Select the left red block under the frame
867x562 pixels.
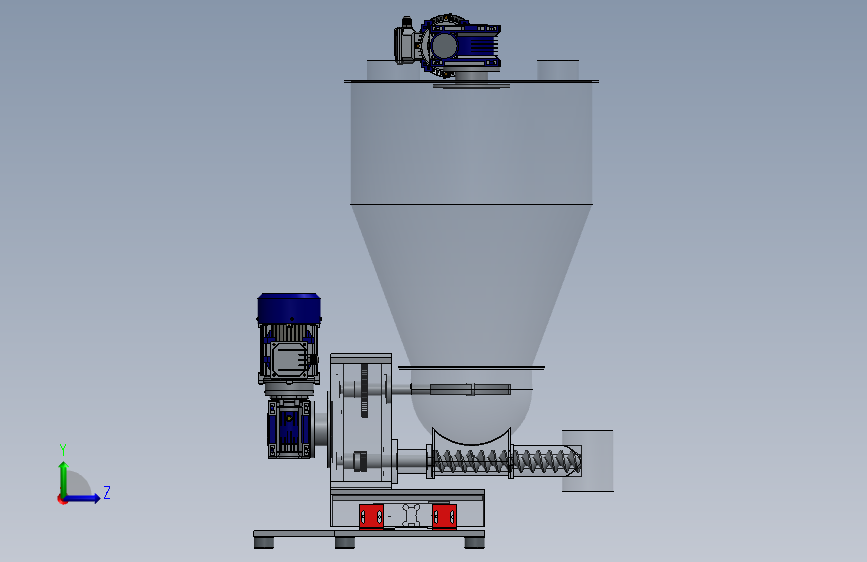(372, 517)
